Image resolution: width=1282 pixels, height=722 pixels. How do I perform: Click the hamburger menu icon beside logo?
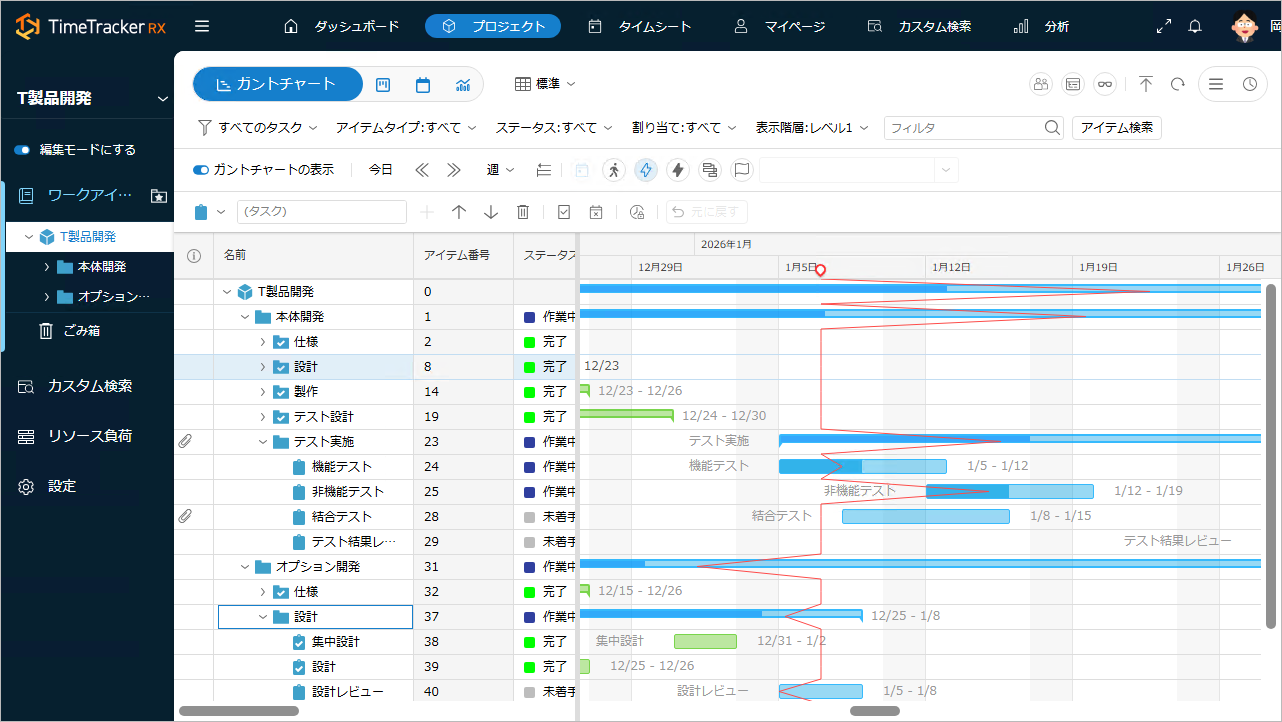click(202, 27)
